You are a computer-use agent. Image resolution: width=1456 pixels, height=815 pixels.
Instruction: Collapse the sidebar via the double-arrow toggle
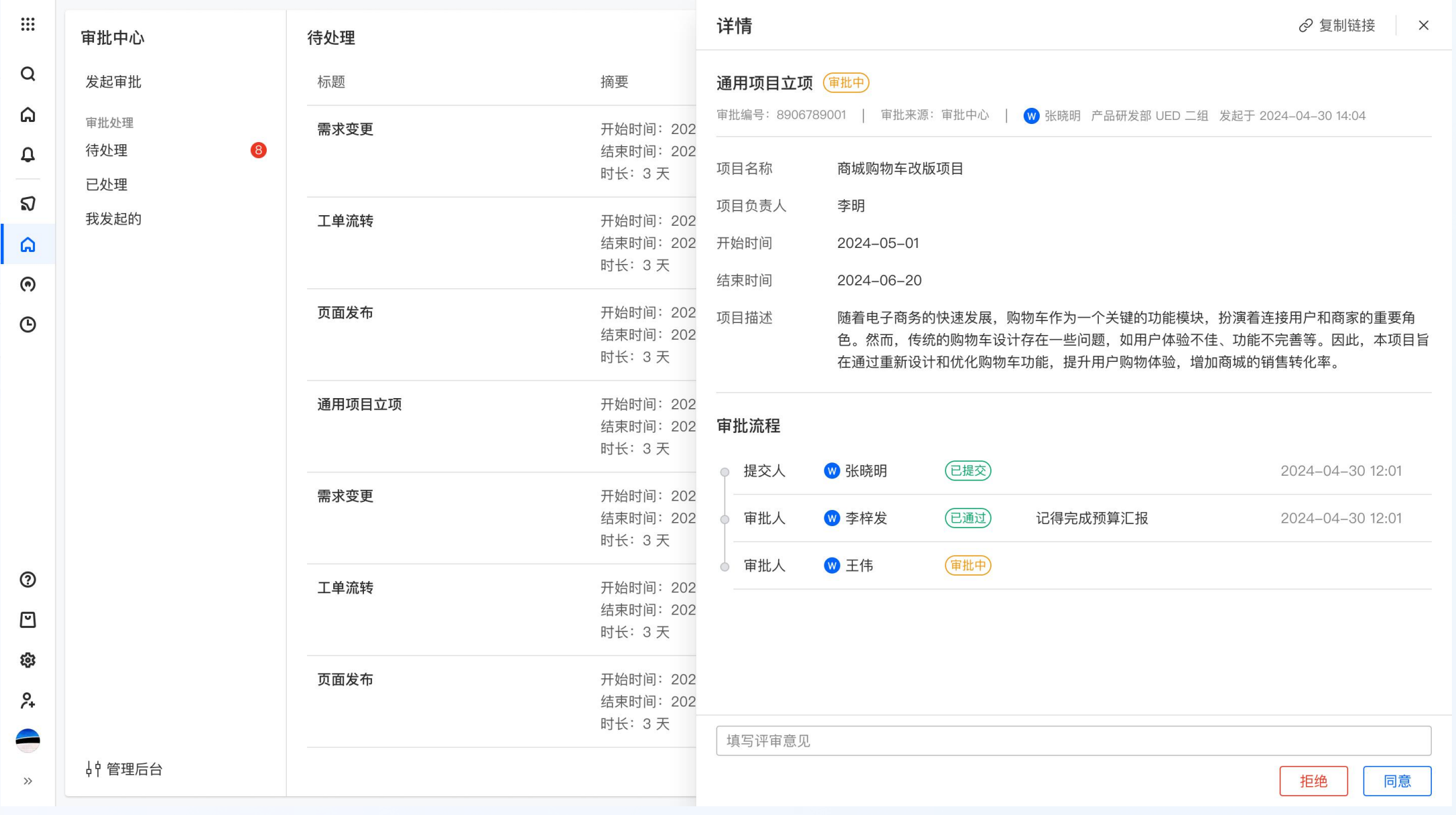coord(27,780)
